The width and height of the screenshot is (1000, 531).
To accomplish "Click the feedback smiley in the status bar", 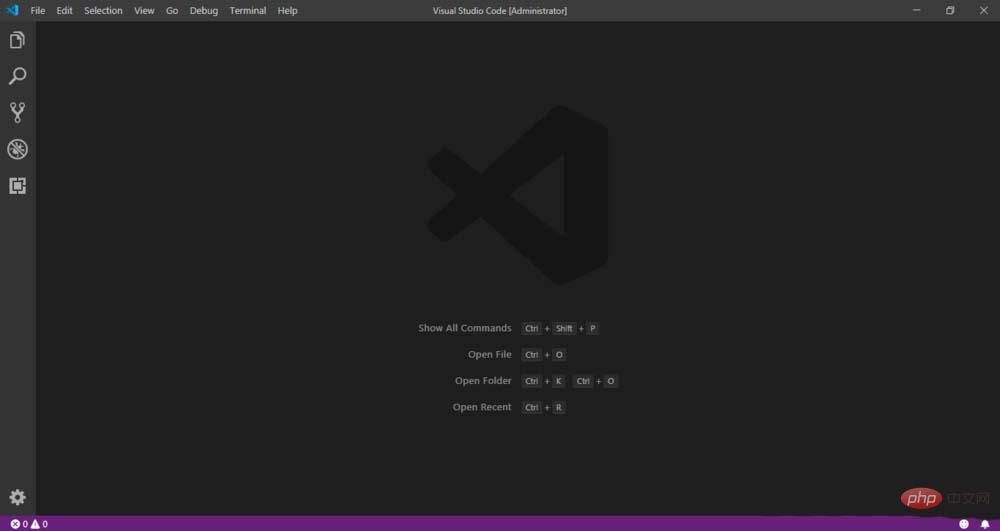I will pos(964,524).
